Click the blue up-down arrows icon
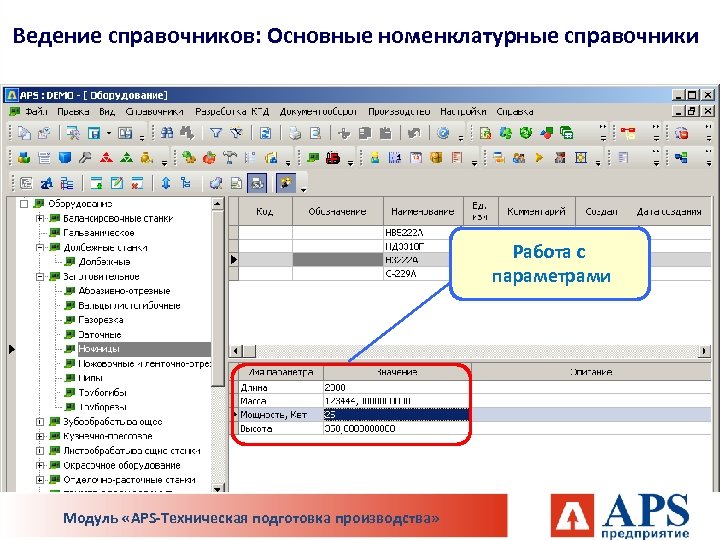This screenshot has width=720, height=540. click(x=166, y=183)
